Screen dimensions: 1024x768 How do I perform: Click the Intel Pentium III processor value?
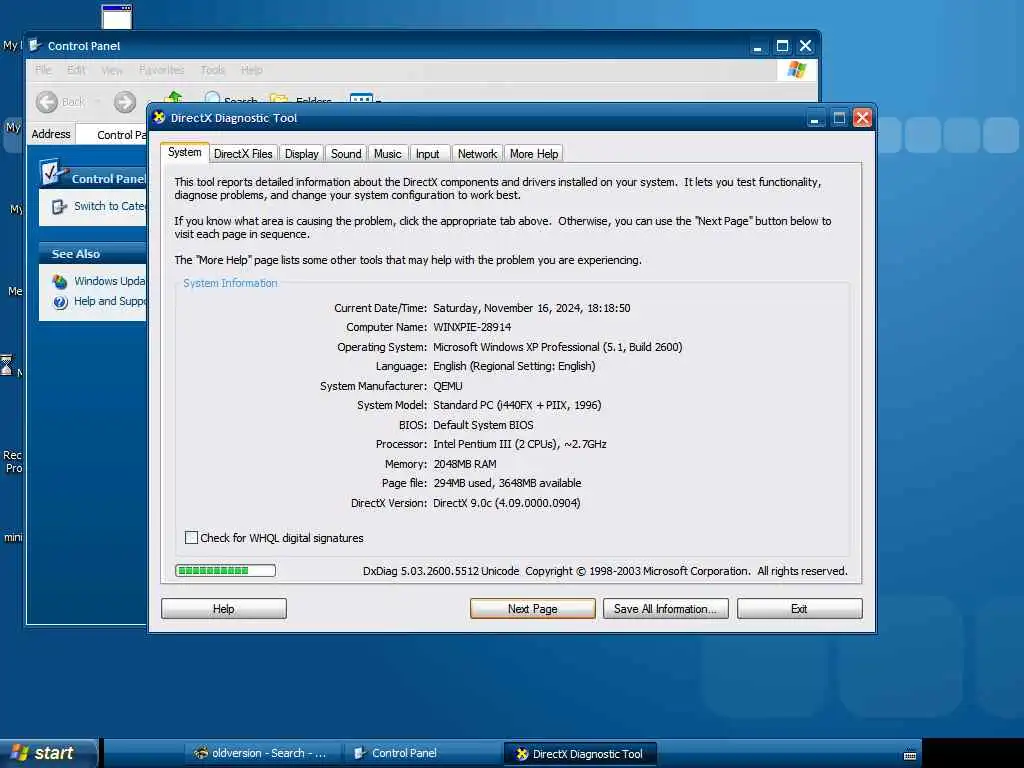pyautogui.click(x=520, y=444)
